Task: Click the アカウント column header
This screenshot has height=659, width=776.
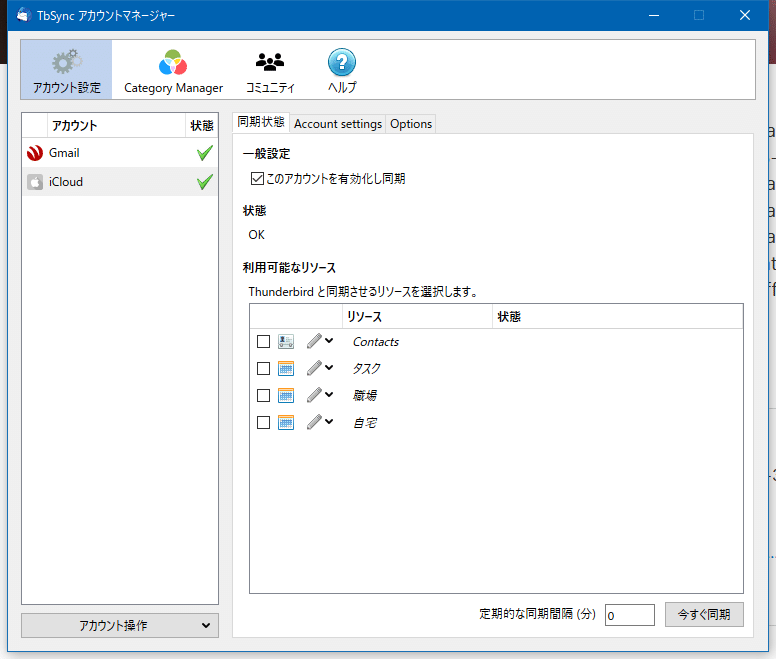Action: click(x=116, y=126)
